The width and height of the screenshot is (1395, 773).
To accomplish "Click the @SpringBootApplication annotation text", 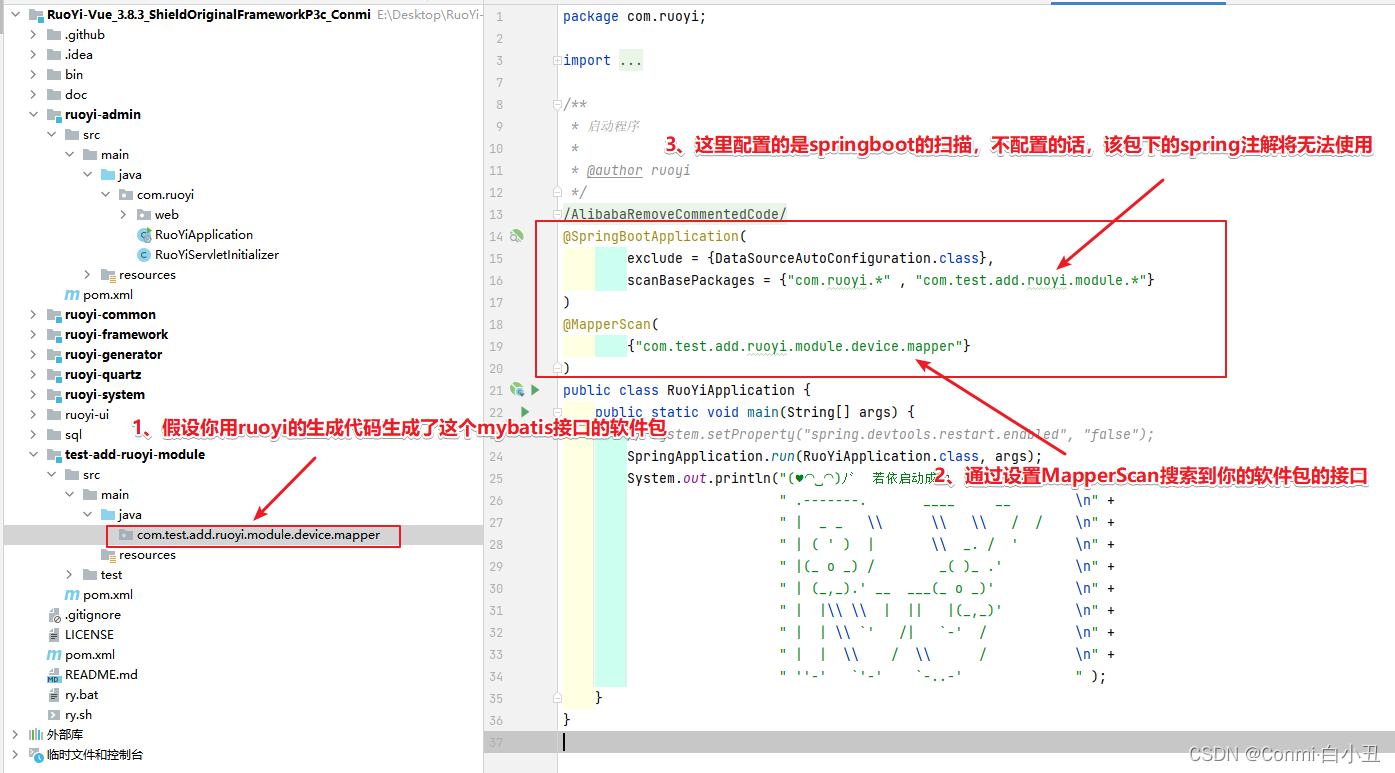I will (650, 236).
